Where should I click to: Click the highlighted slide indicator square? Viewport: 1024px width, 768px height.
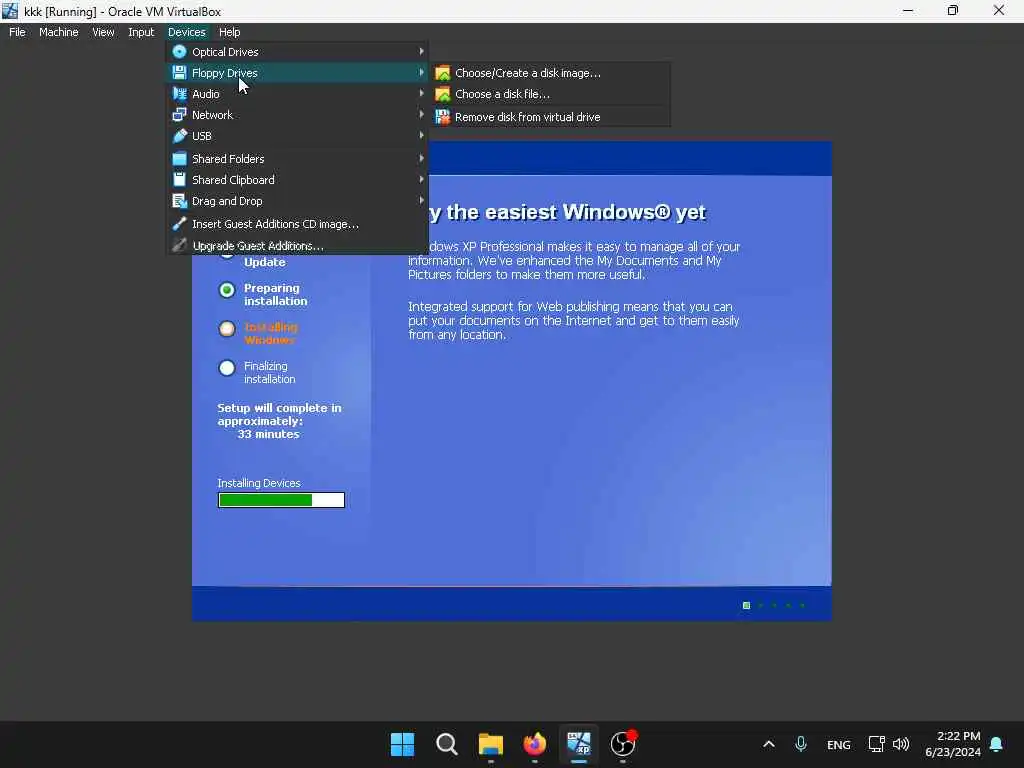[746, 605]
